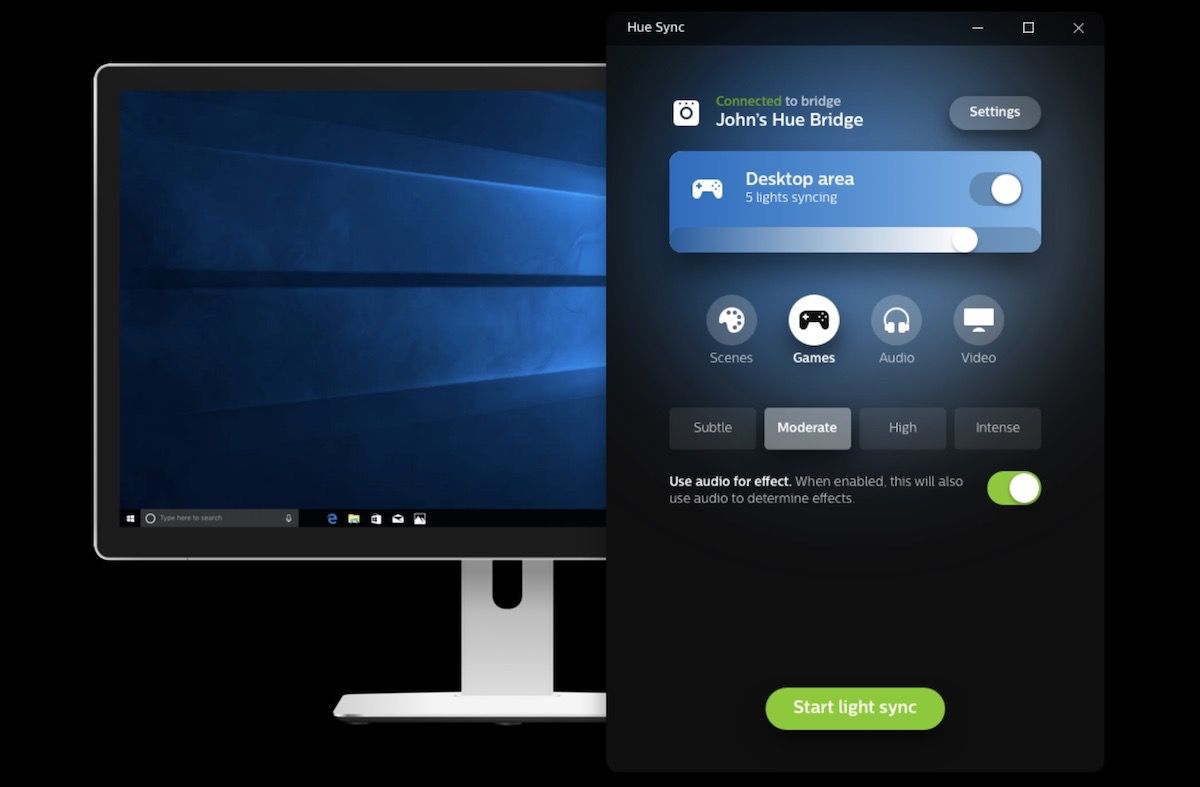Switch to Video sync mode
Viewport: 1200px width, 787px height.
pyautogui.click(x=978, y=321)
